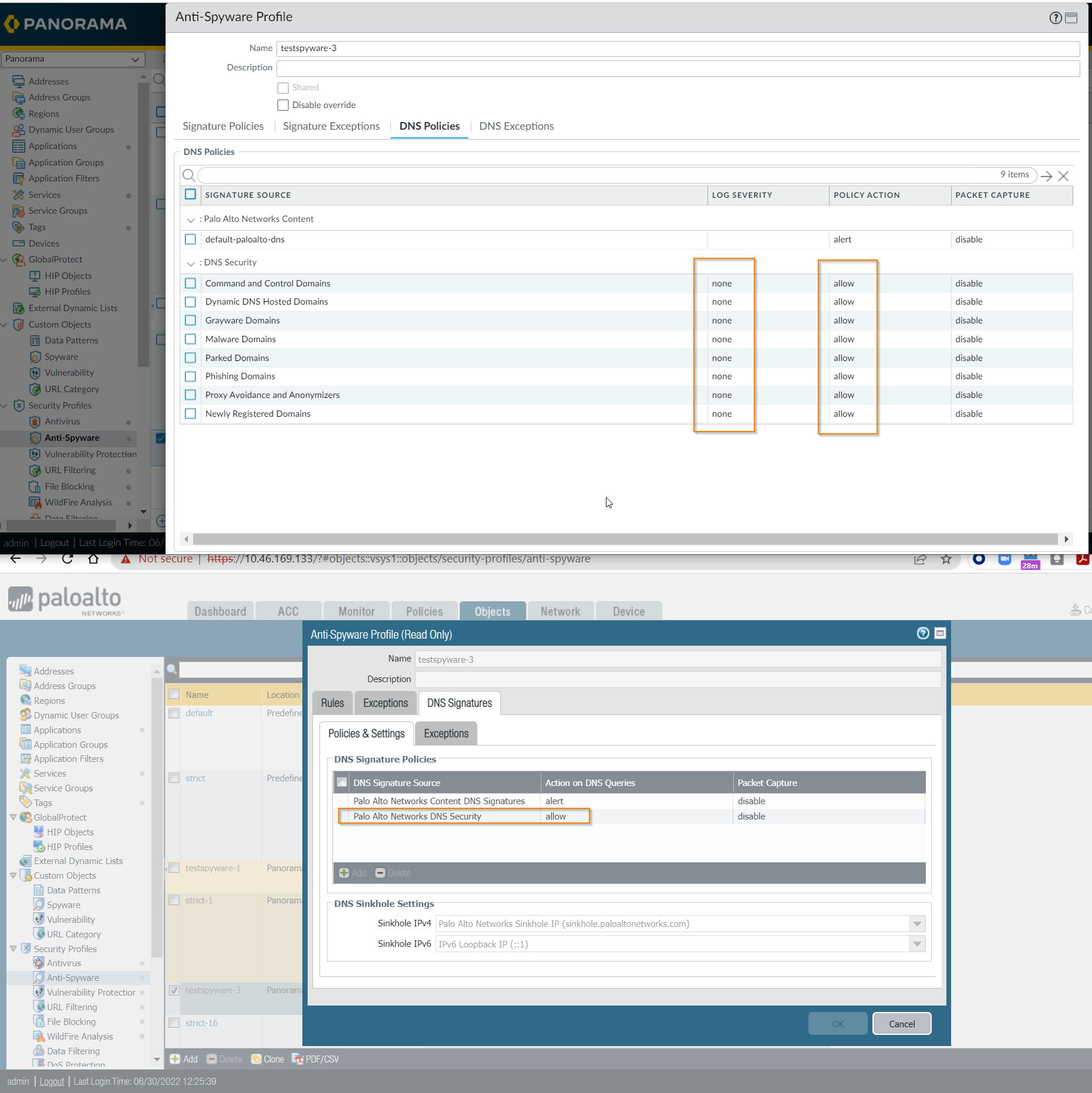This screenshot has width=1092, height=1093.
Task: Click the browser home icon
Action: [93, 559]
